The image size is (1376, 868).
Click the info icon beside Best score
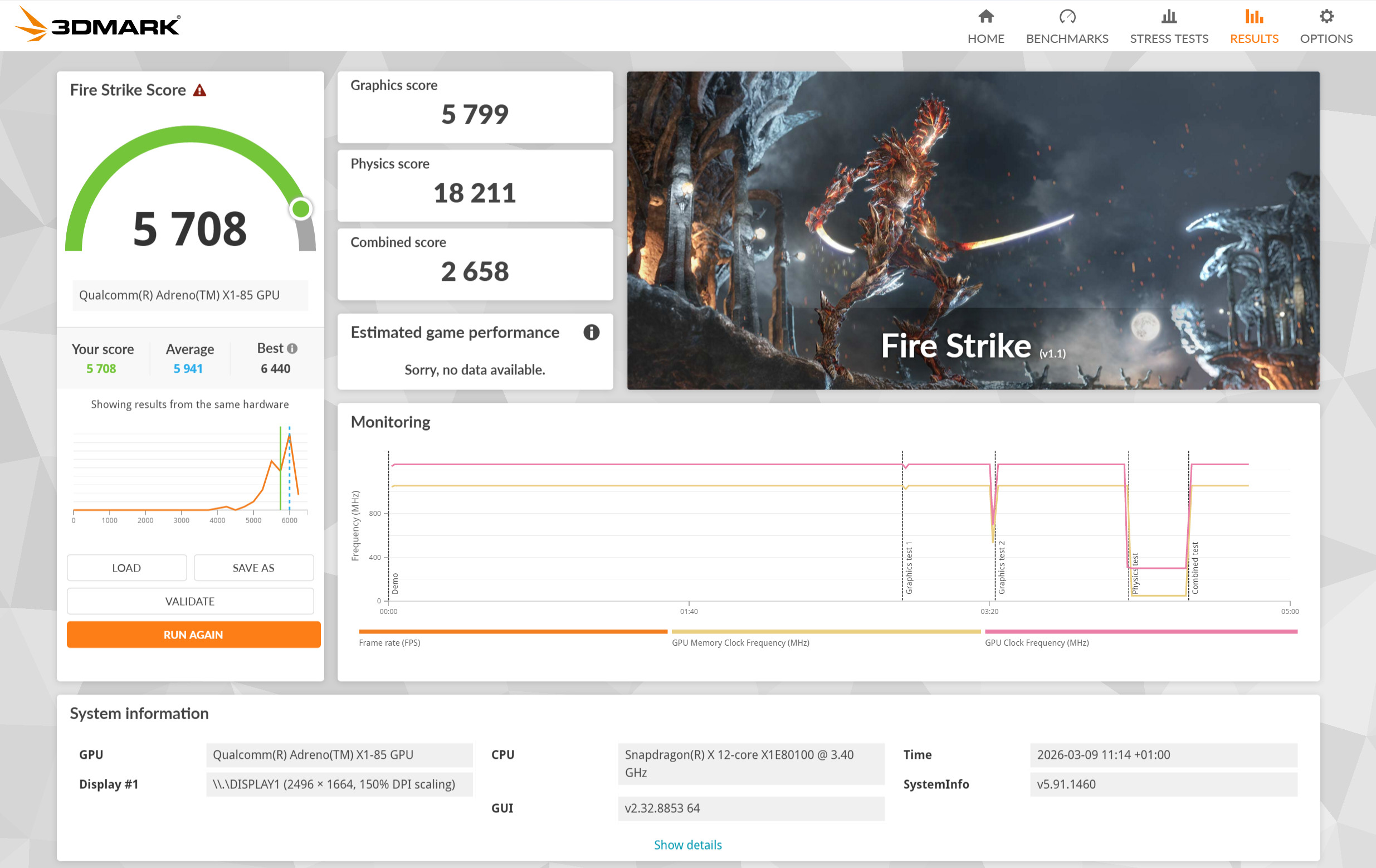pos(292,349)
